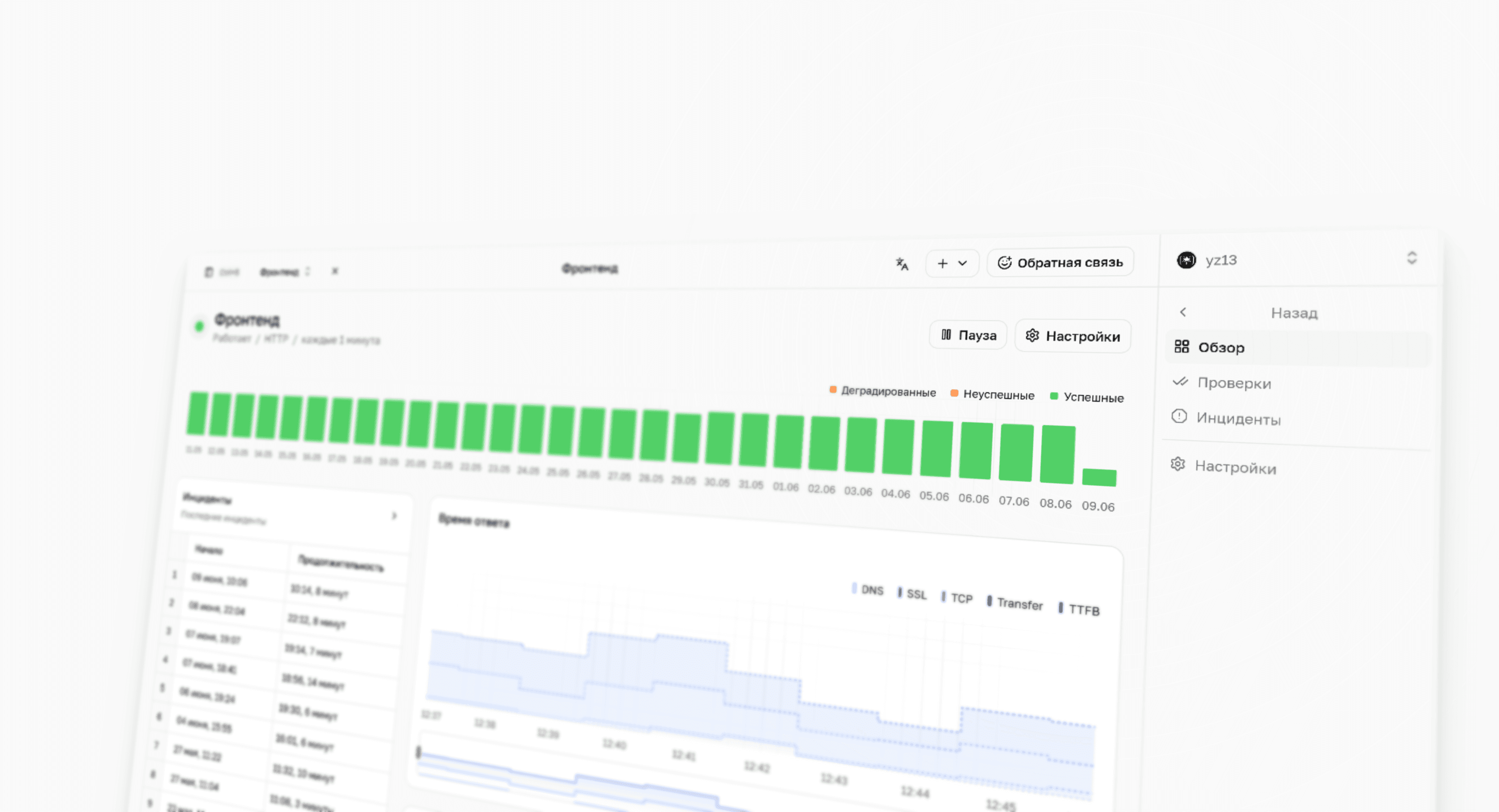Open the language translation switcher
Image resolution: width=1499 pixels, height=812 pixels.
(902, 264)
